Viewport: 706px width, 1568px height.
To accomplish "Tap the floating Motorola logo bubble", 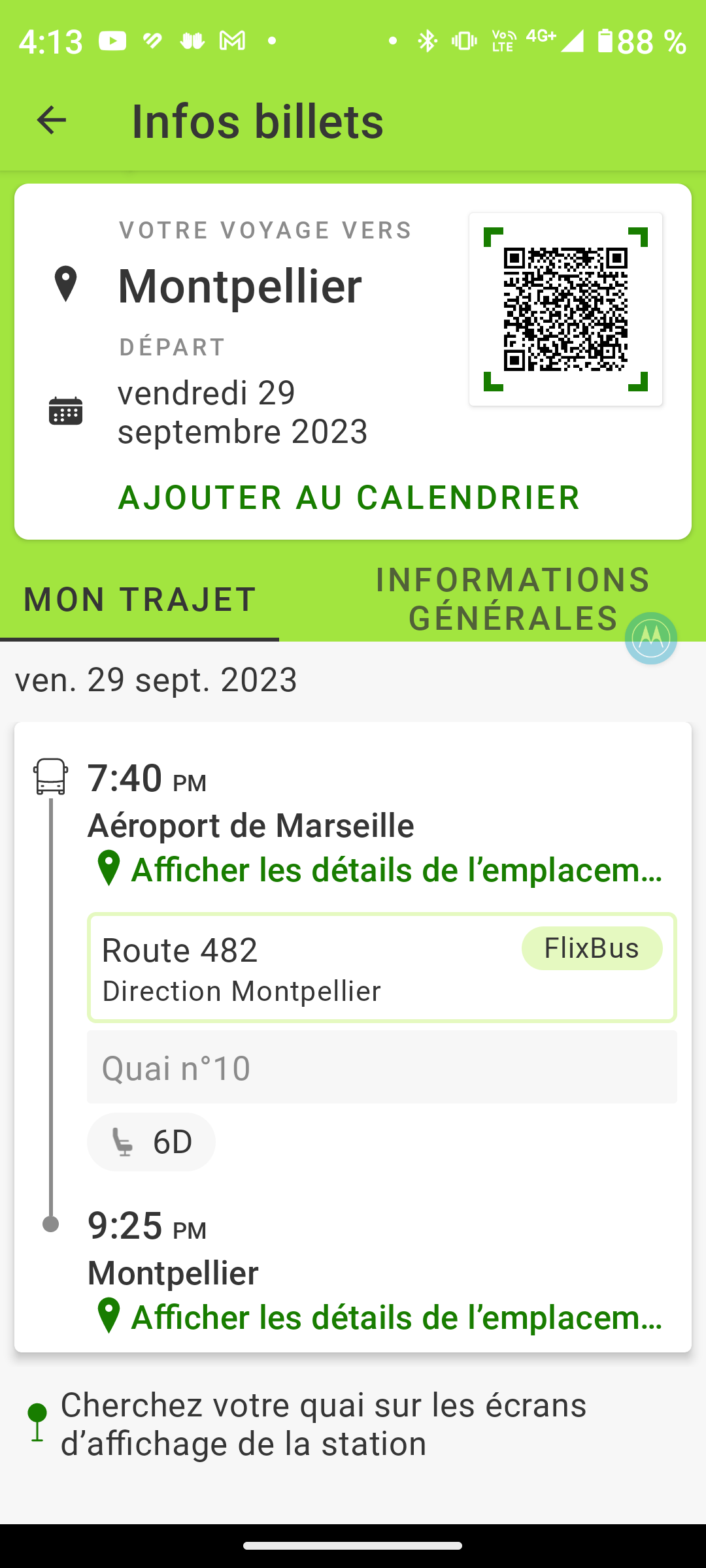I will click(x=650, y=638).
